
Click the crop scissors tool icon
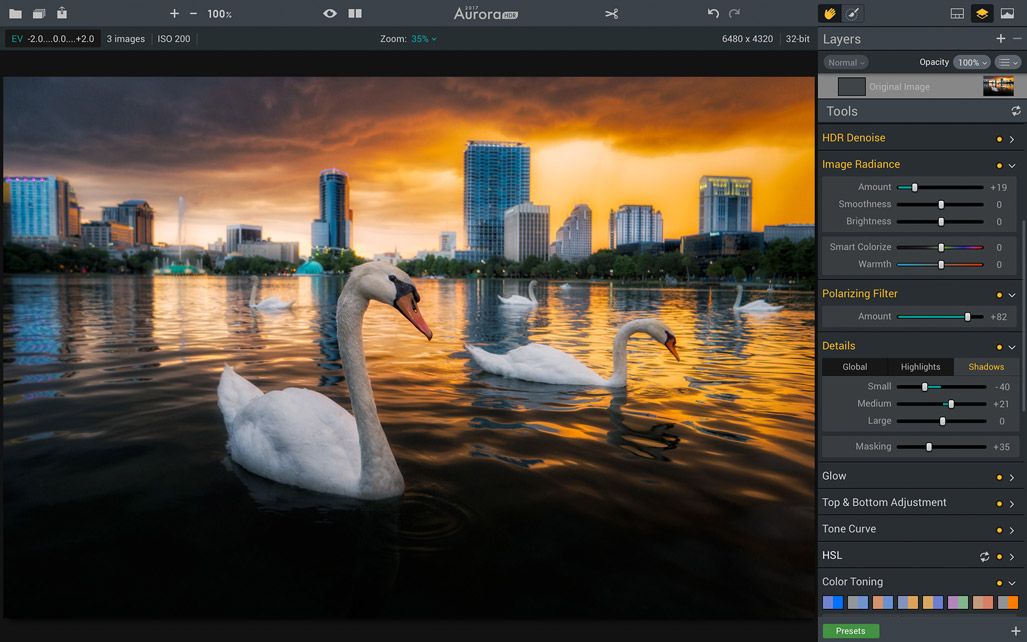pos(612,14)
